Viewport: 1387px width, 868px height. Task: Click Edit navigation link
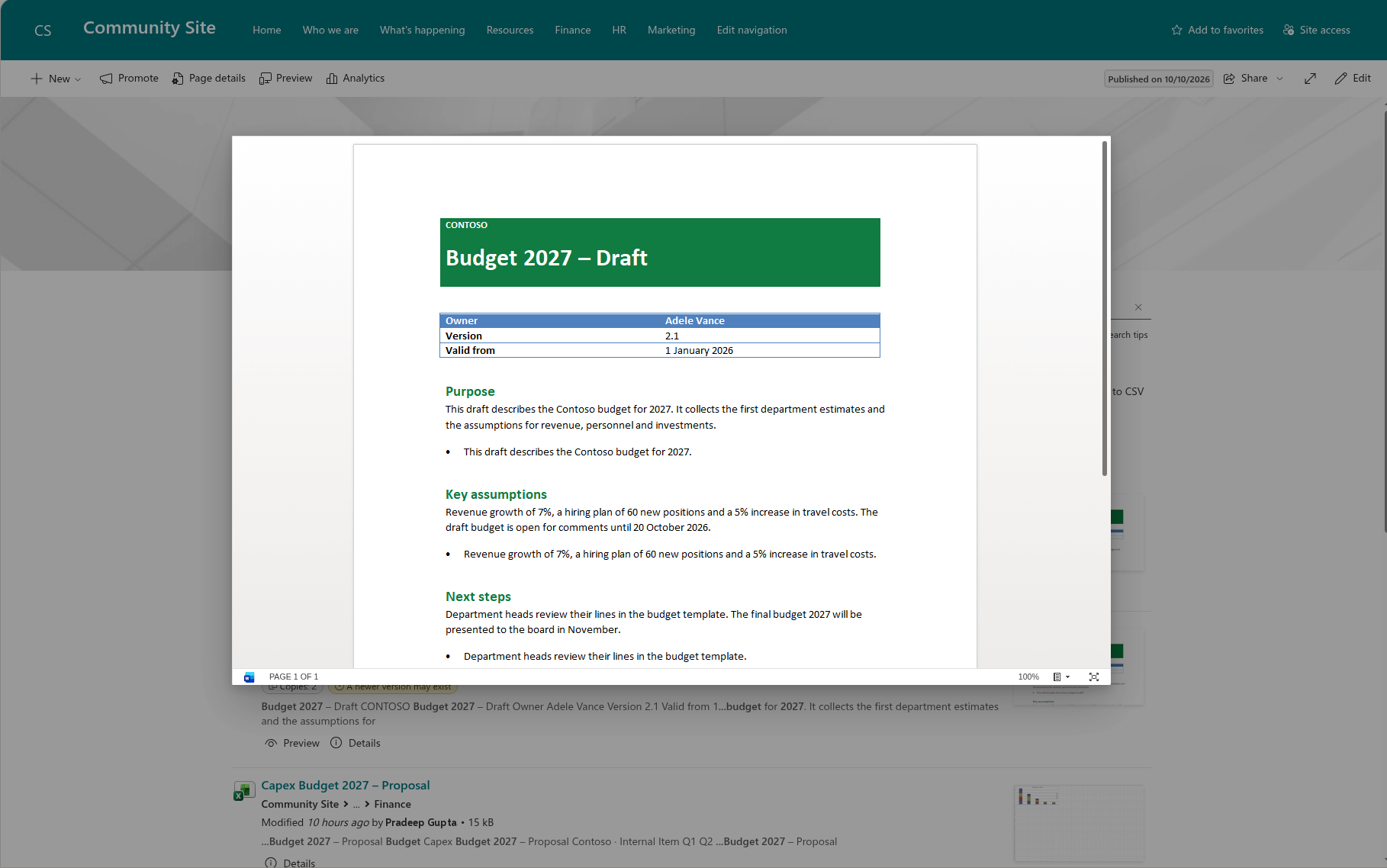click(751, 30)
